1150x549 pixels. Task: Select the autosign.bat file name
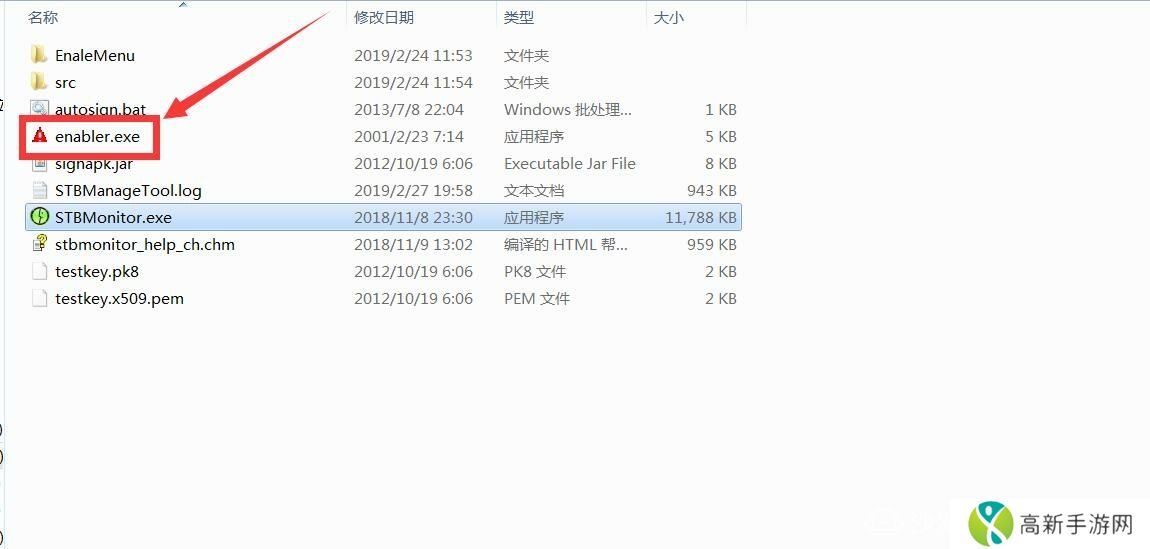coord(100,109)
